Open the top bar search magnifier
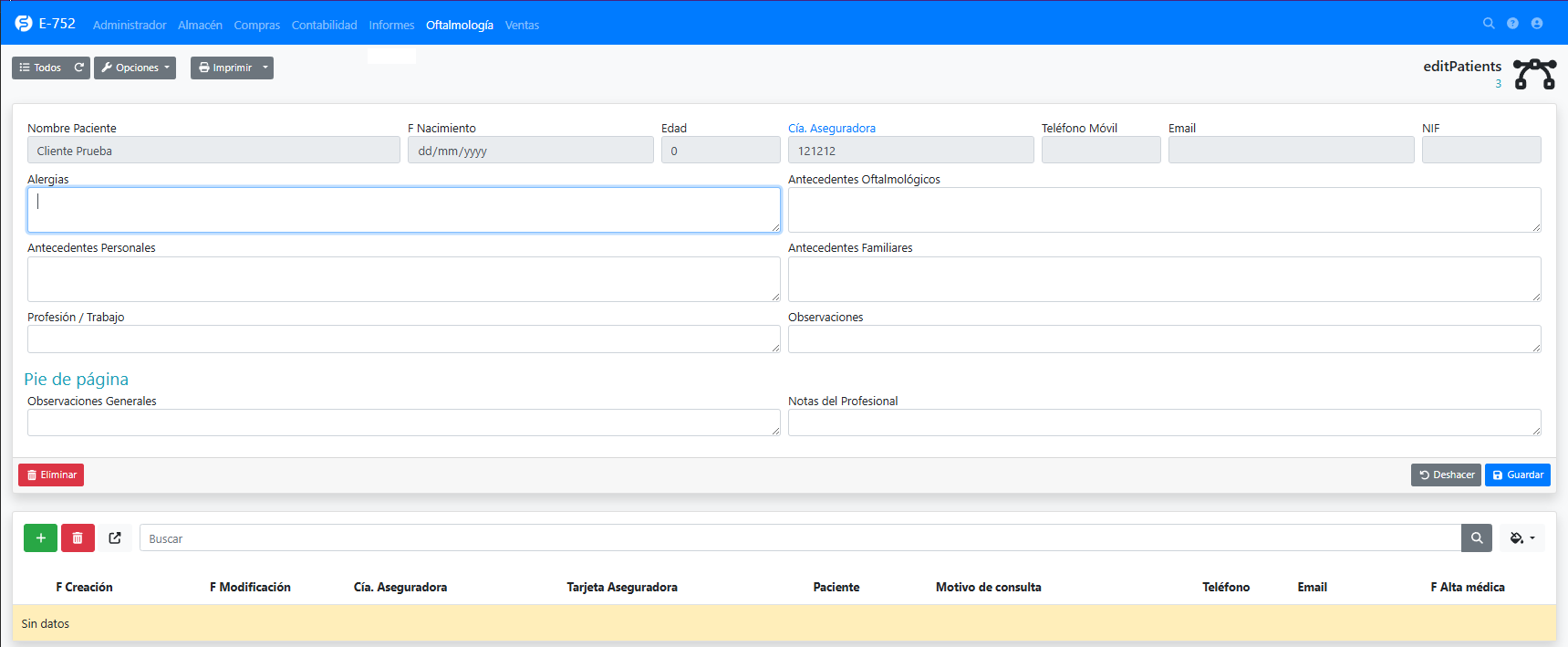The image size is (1568, 647). [x=1489, y=24]
